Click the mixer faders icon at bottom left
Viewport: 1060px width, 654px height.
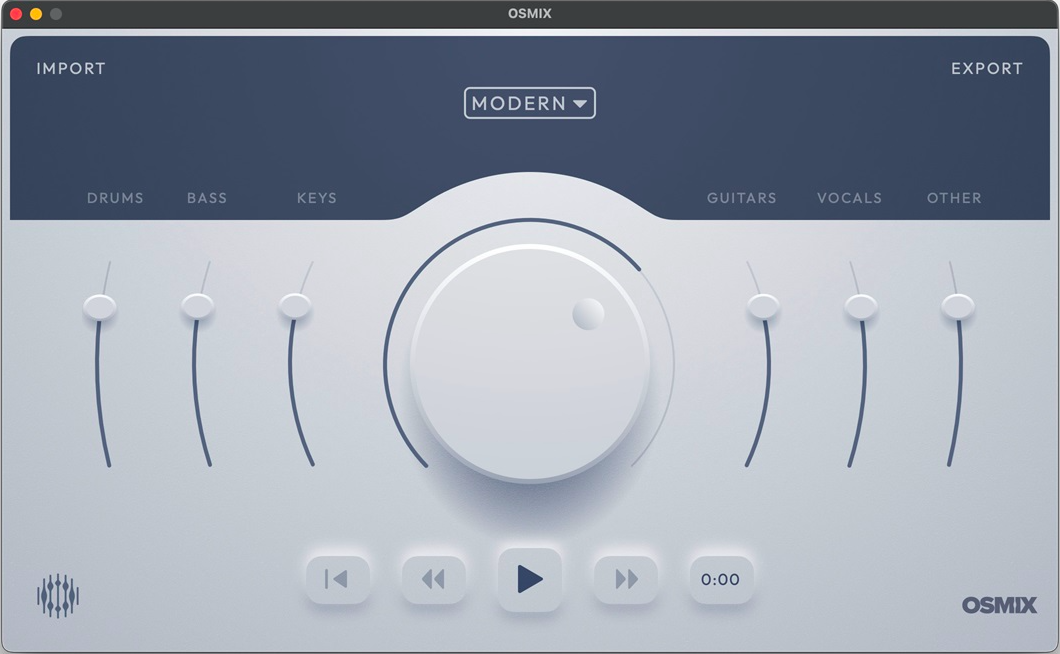pos(58,596)
